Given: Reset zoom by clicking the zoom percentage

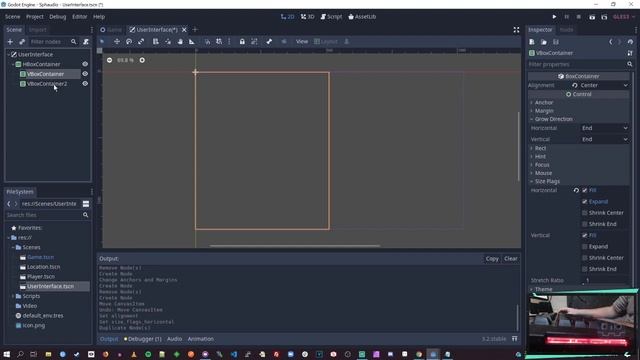Looking at the screenshot, I should click(x=125, y=60).
